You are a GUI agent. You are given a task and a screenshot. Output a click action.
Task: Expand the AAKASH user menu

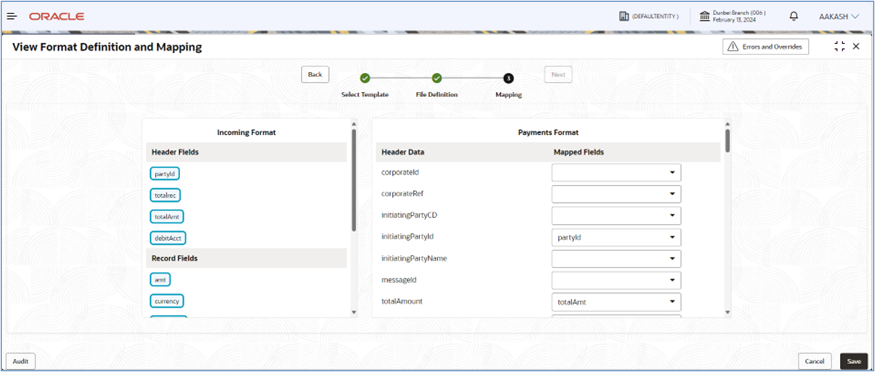point(839,17)
